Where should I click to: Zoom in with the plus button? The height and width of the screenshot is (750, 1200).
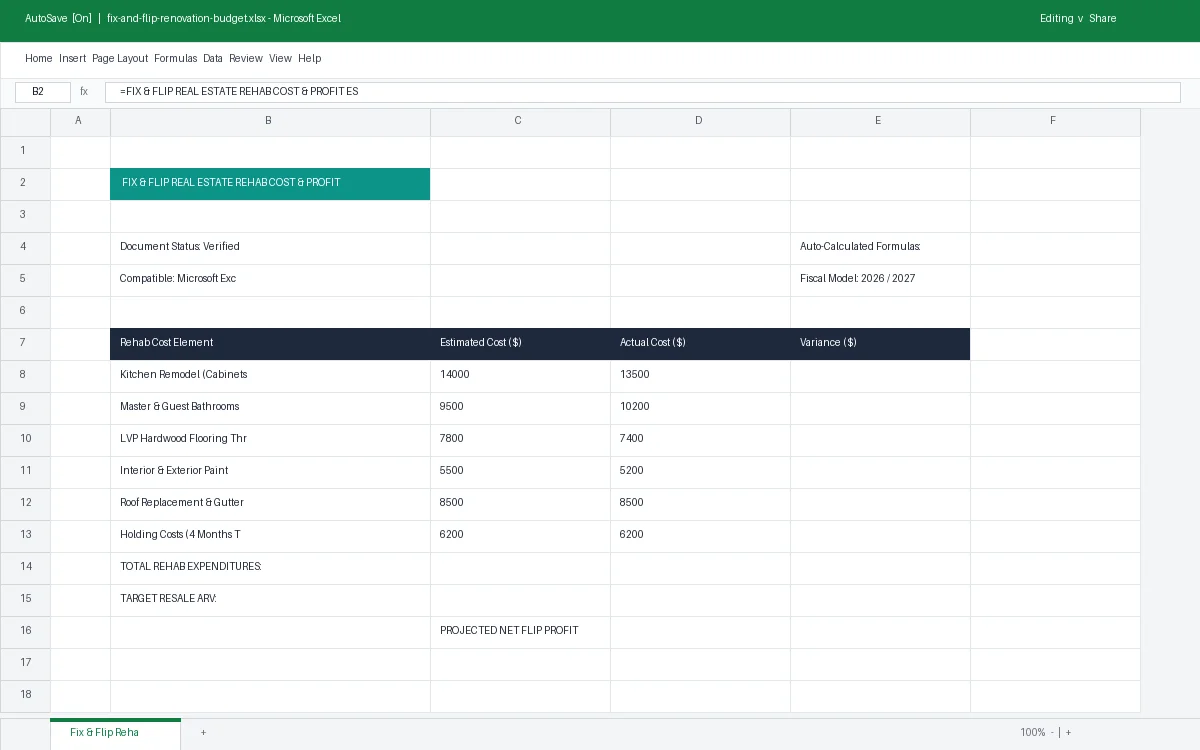tap(1068, 733)
